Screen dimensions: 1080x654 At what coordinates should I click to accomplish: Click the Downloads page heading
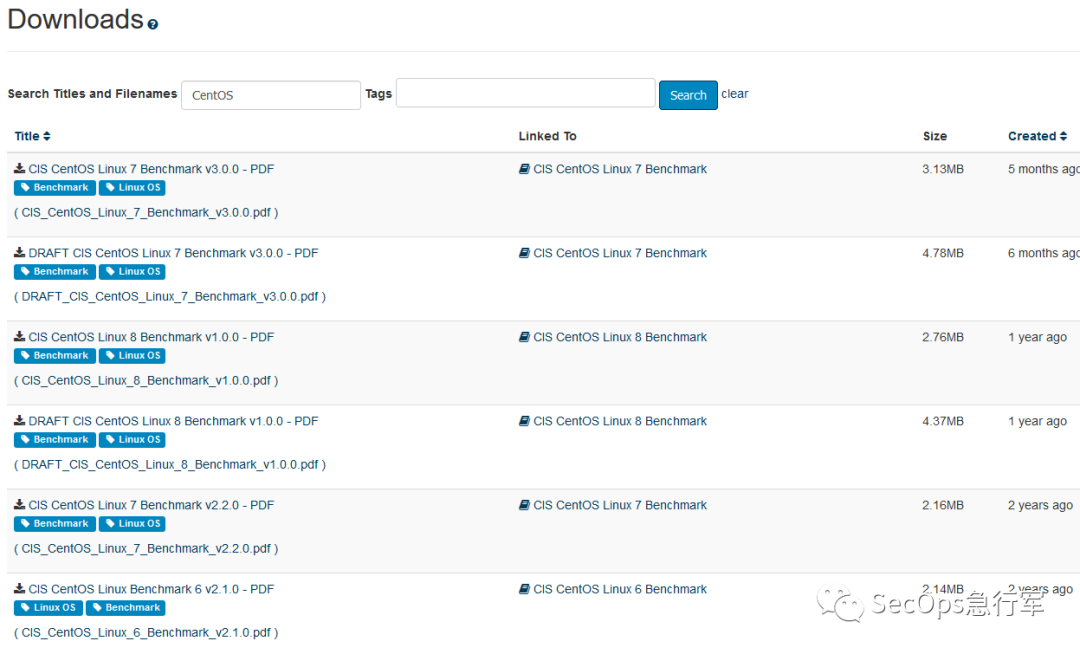[76, 19]
